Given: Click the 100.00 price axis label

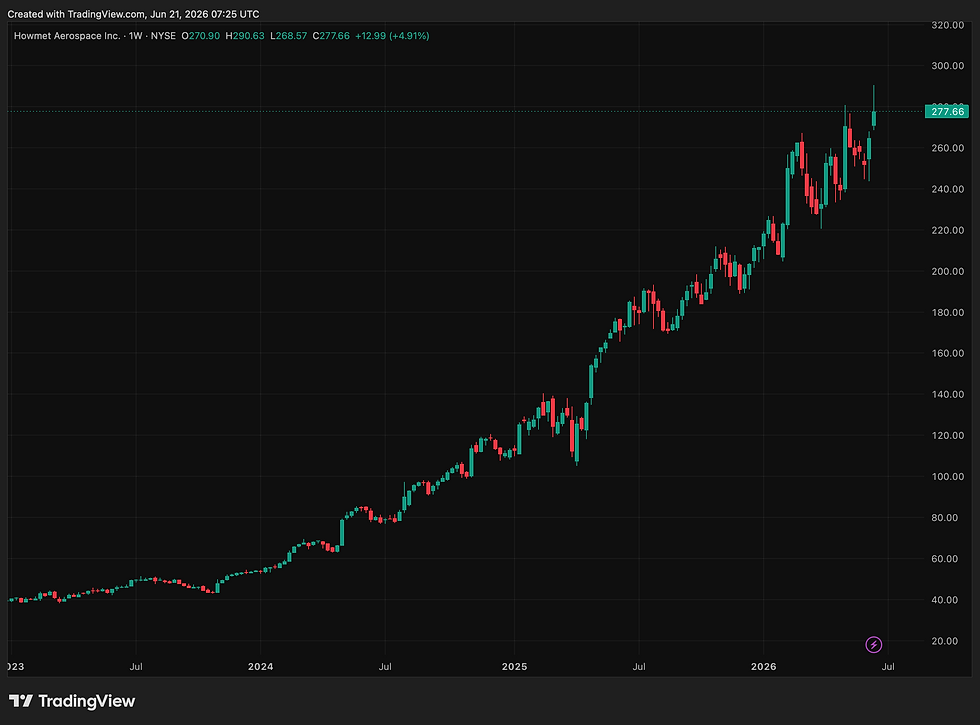Looking at the screenshot, I should (948, 477).
